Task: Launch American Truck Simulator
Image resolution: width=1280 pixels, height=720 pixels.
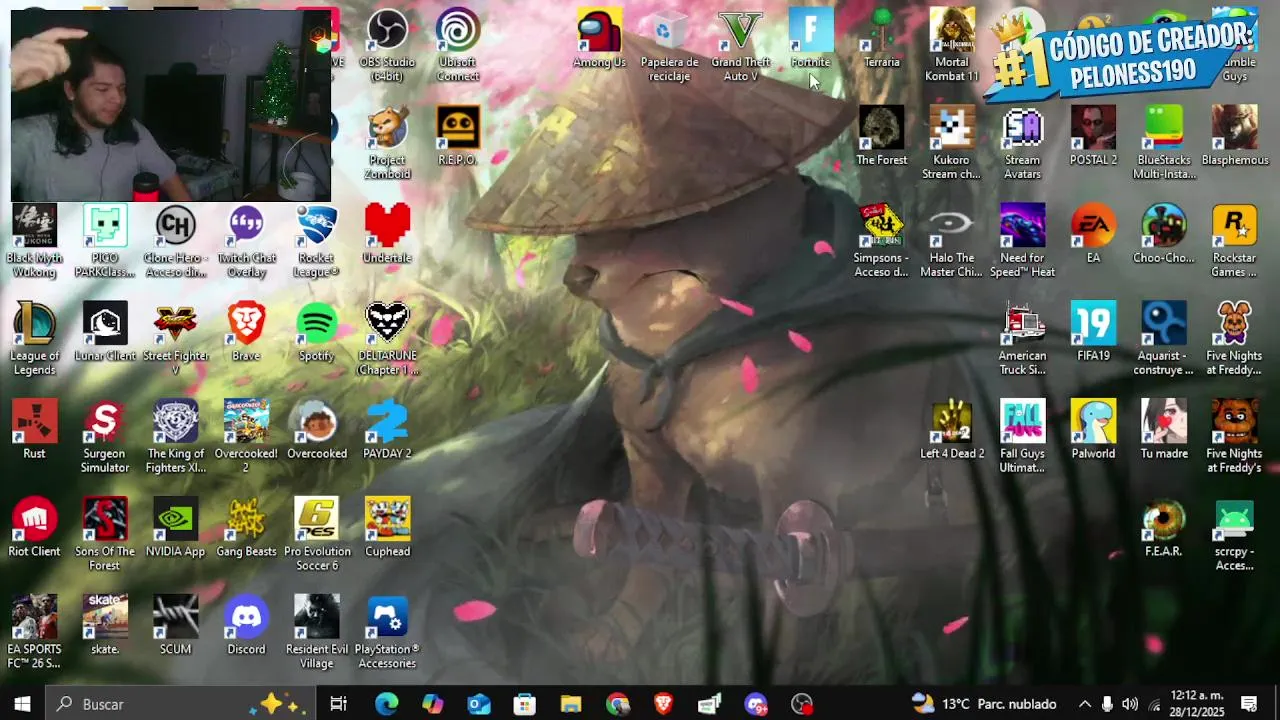Action: pos(1022,340)
